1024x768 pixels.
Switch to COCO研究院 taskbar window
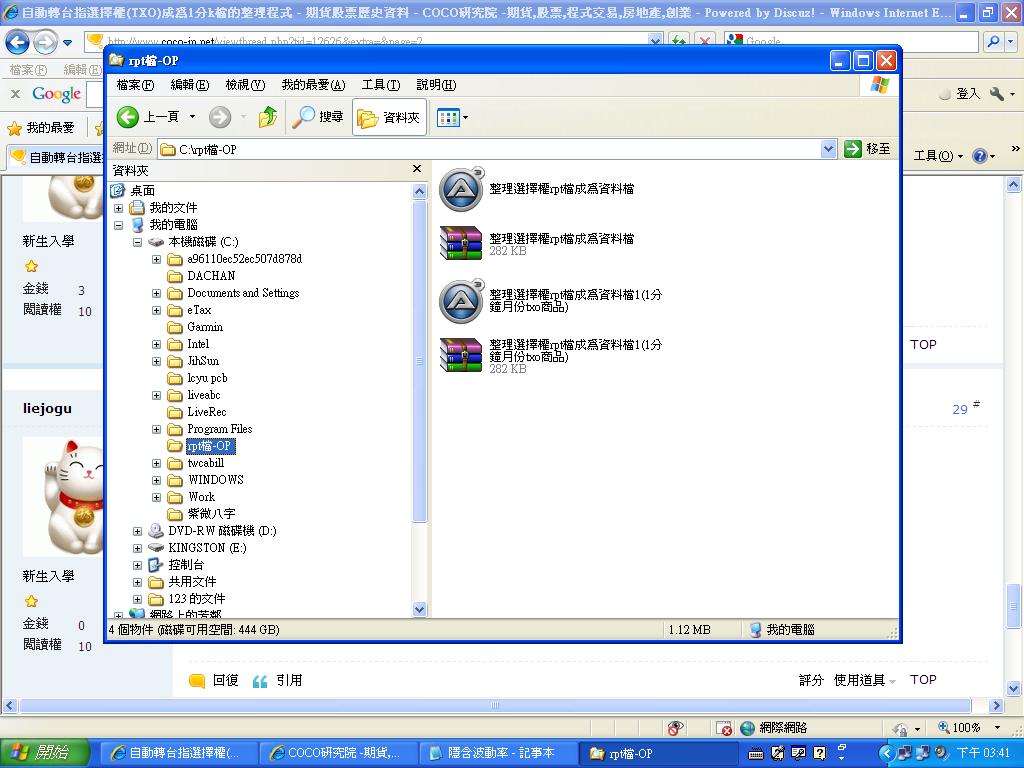[338, 753]
